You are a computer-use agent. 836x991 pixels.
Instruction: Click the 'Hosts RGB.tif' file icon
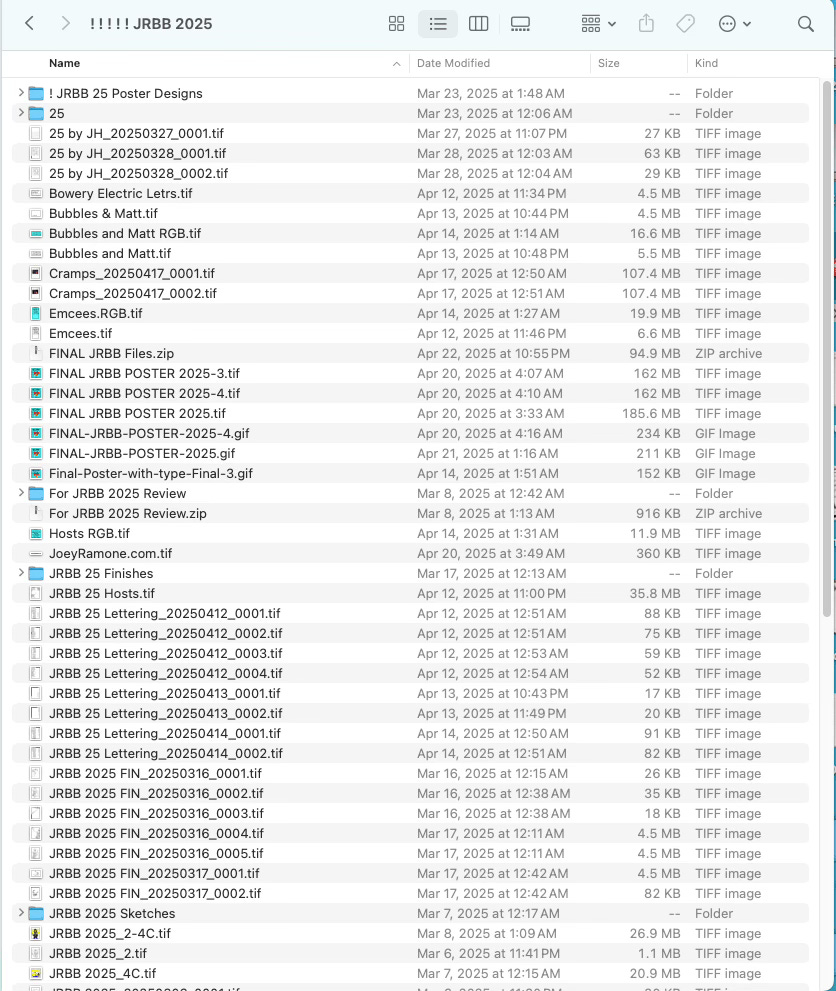point(36,533)
